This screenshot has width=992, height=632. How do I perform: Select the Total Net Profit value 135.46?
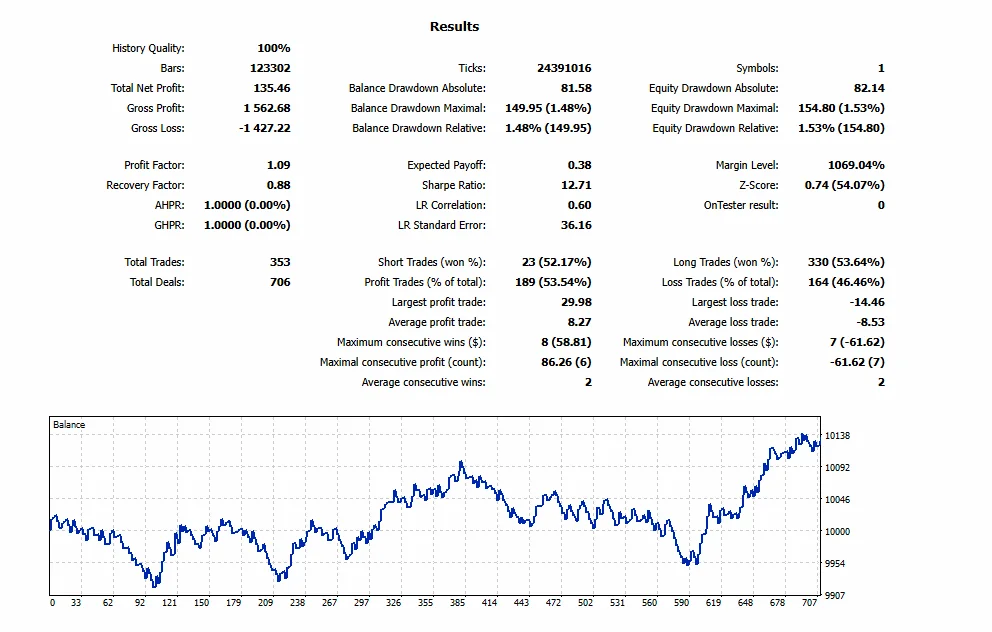pyautogui.click(x=272, y=88)
